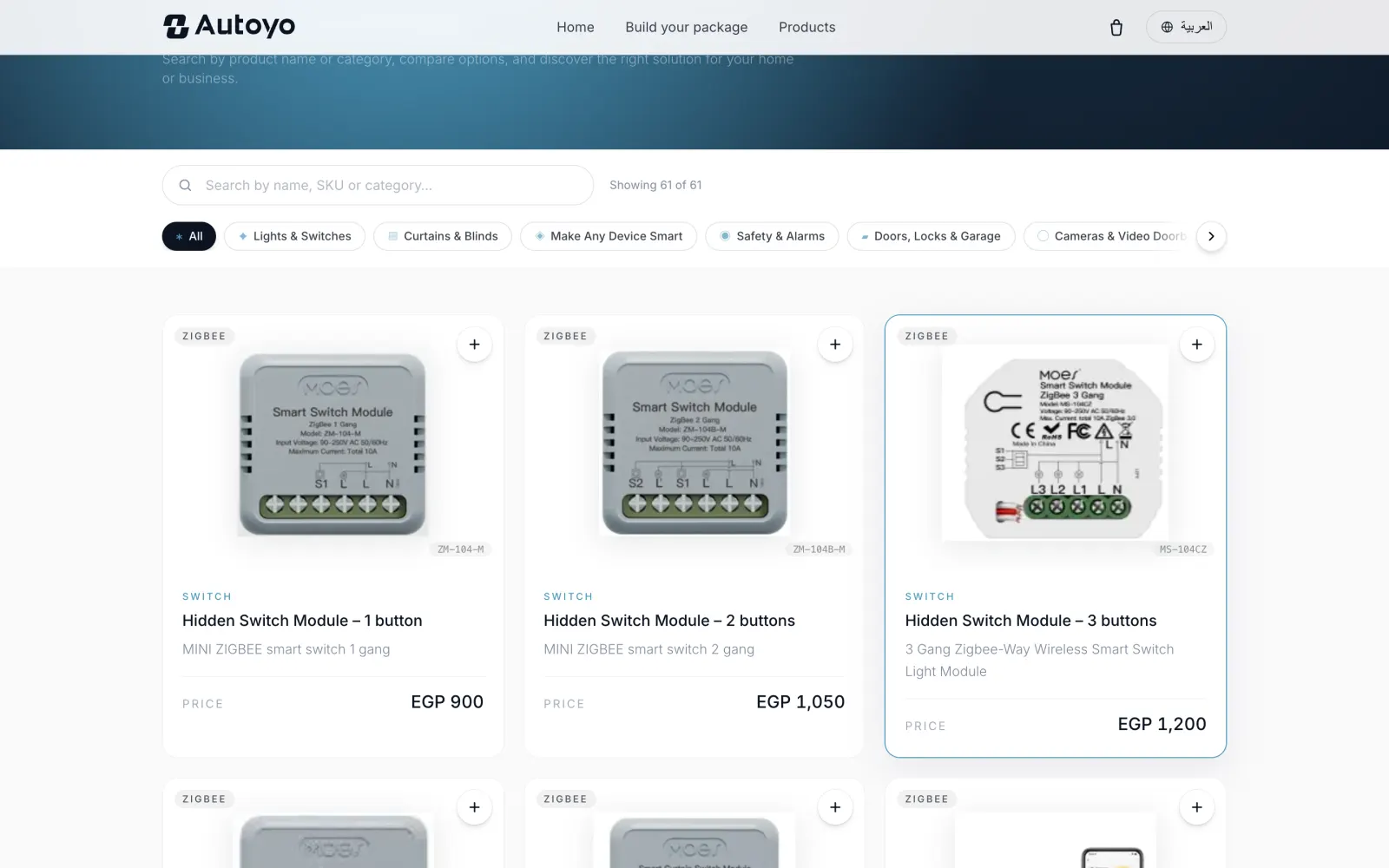Go to Home page
Image resolution: width=1389 pixels, height=868 pixels.
pyautogui.click(x=576, y=27)
